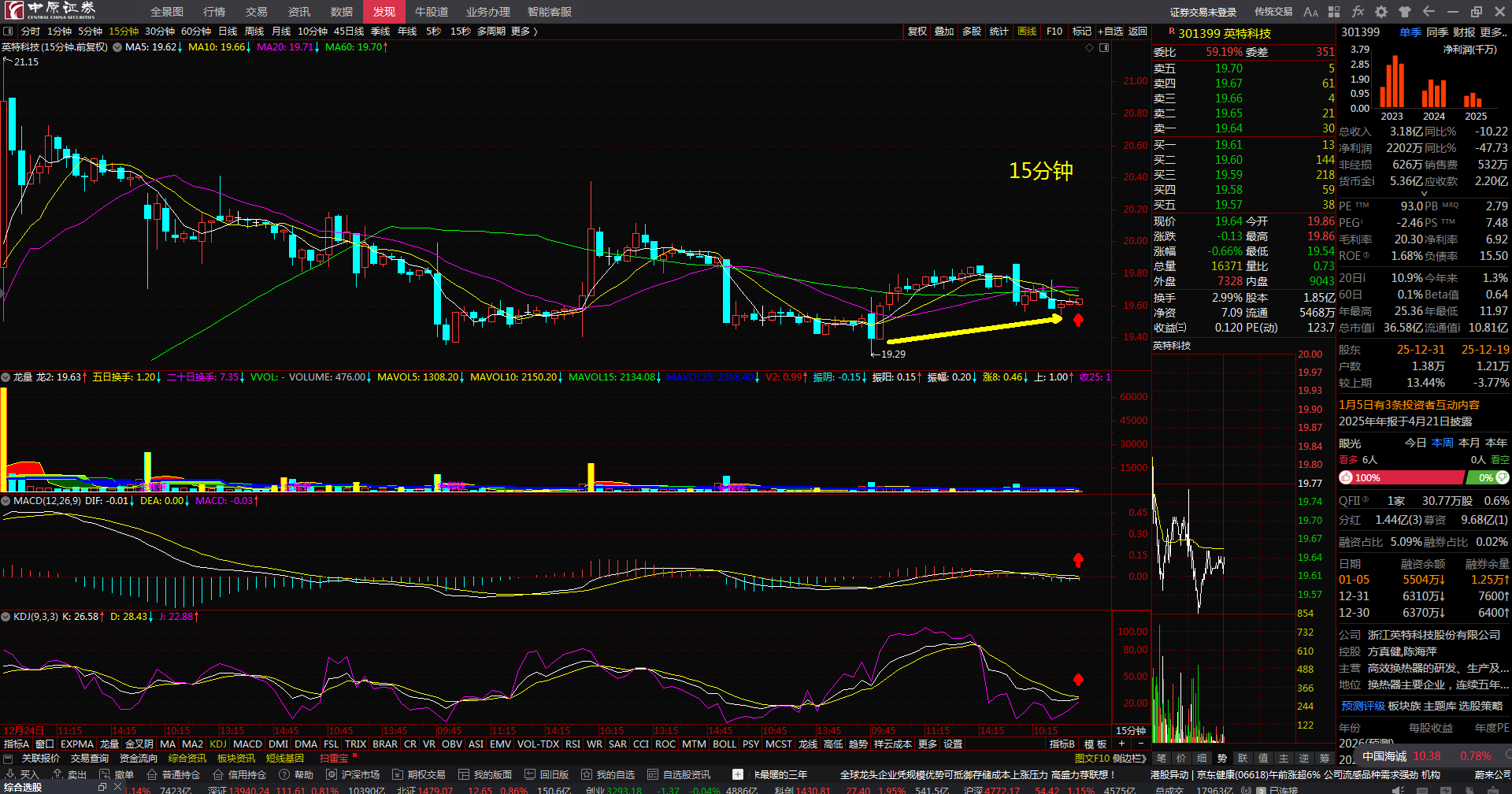Open the grid layout icon
Image resolution: width=1512 pixels, height=794 pixels.
(x=1334, y=12)
